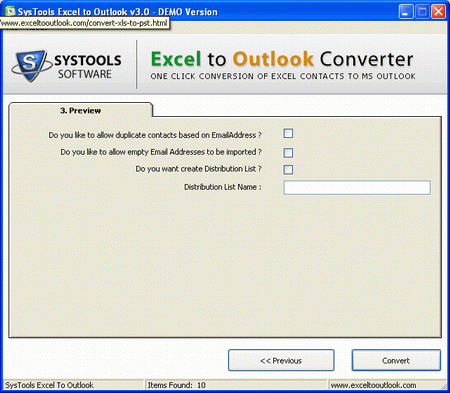Click the convert-xls-to-pst.html URL tooltip

pyautogui.click(x=84, y=23)
